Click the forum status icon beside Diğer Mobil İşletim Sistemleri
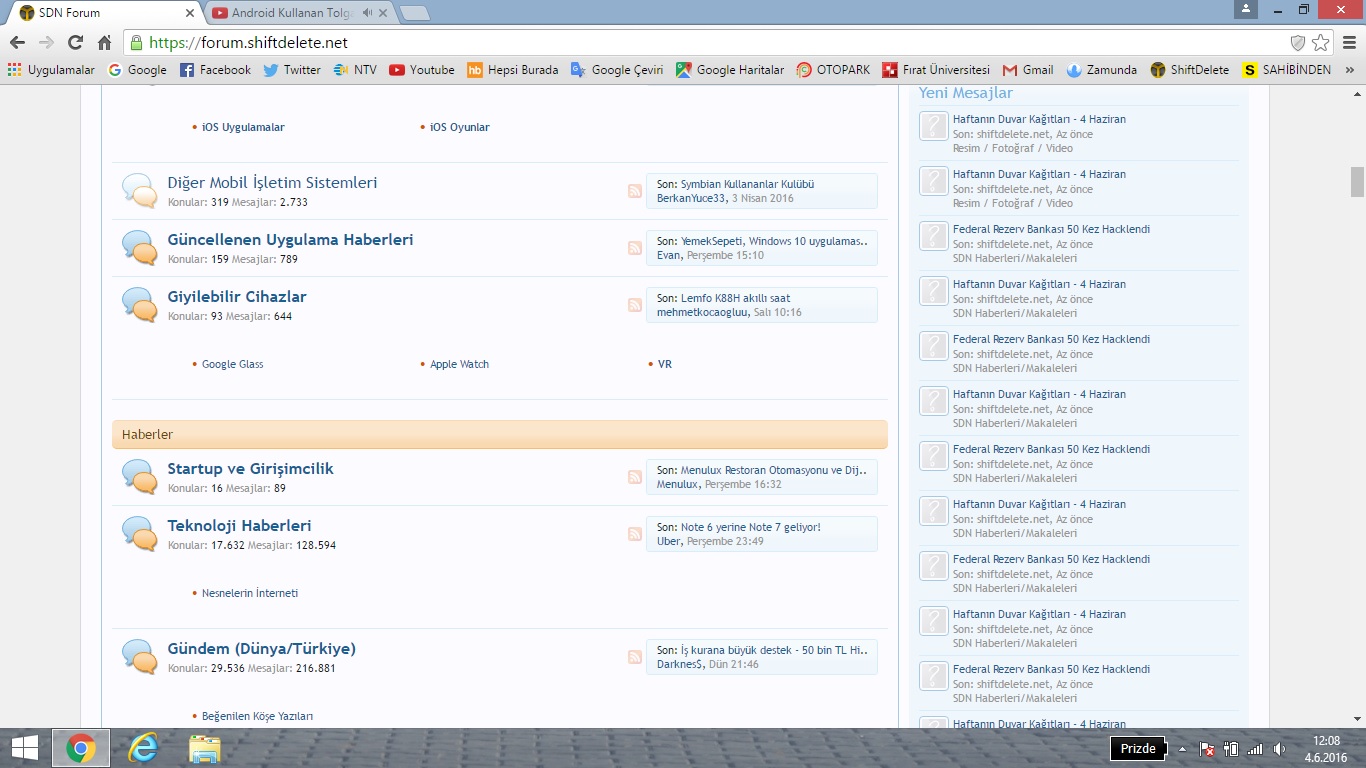This screenshot has width=1366, height=768. point(140,190)
